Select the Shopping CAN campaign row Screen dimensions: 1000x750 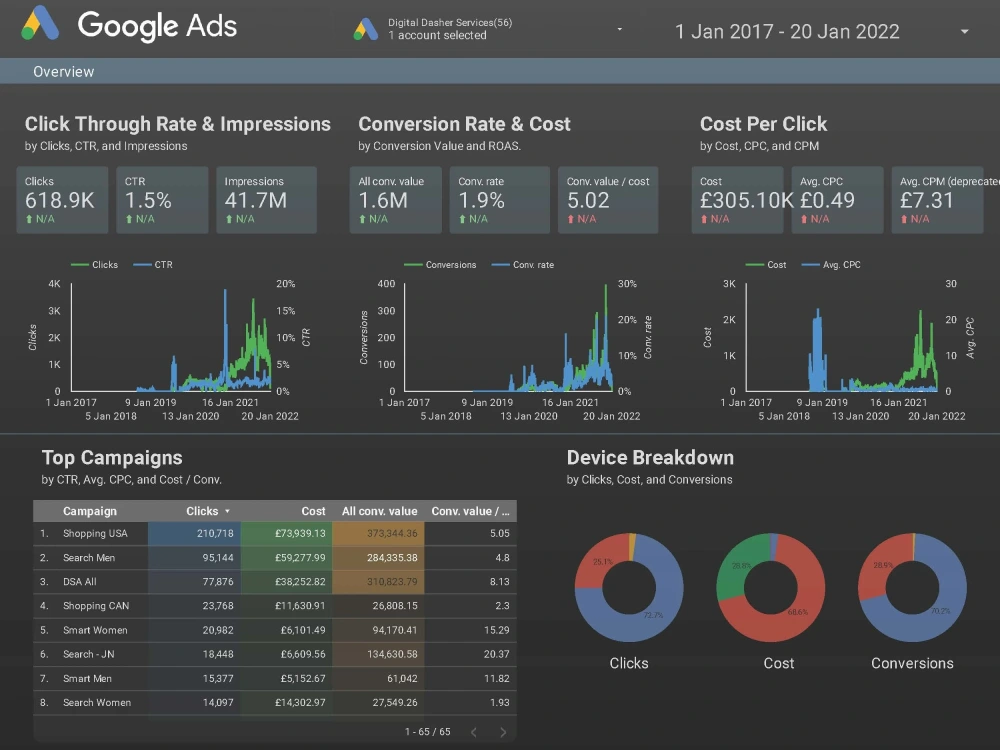[275, 606]
